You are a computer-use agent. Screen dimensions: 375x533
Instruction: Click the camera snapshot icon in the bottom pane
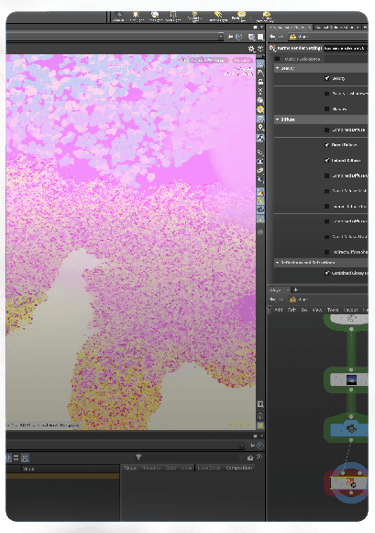[250, 458]
